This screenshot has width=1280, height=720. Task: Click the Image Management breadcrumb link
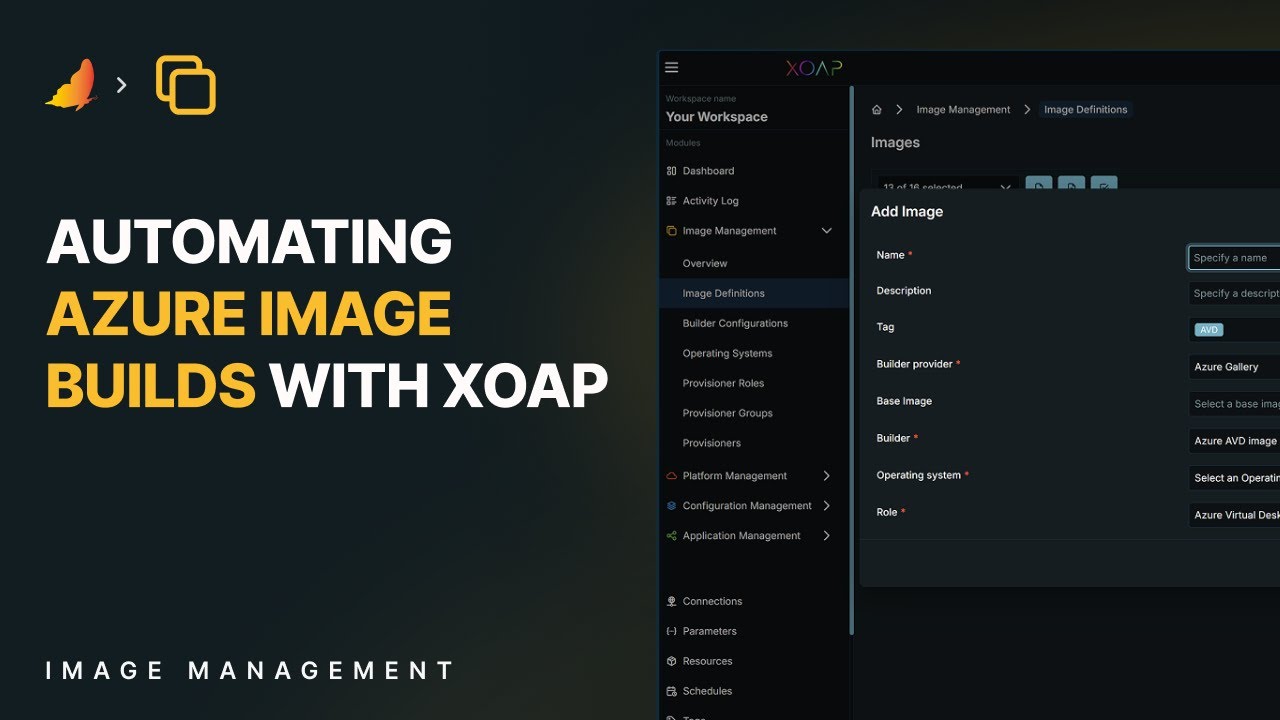pos(963,110)
